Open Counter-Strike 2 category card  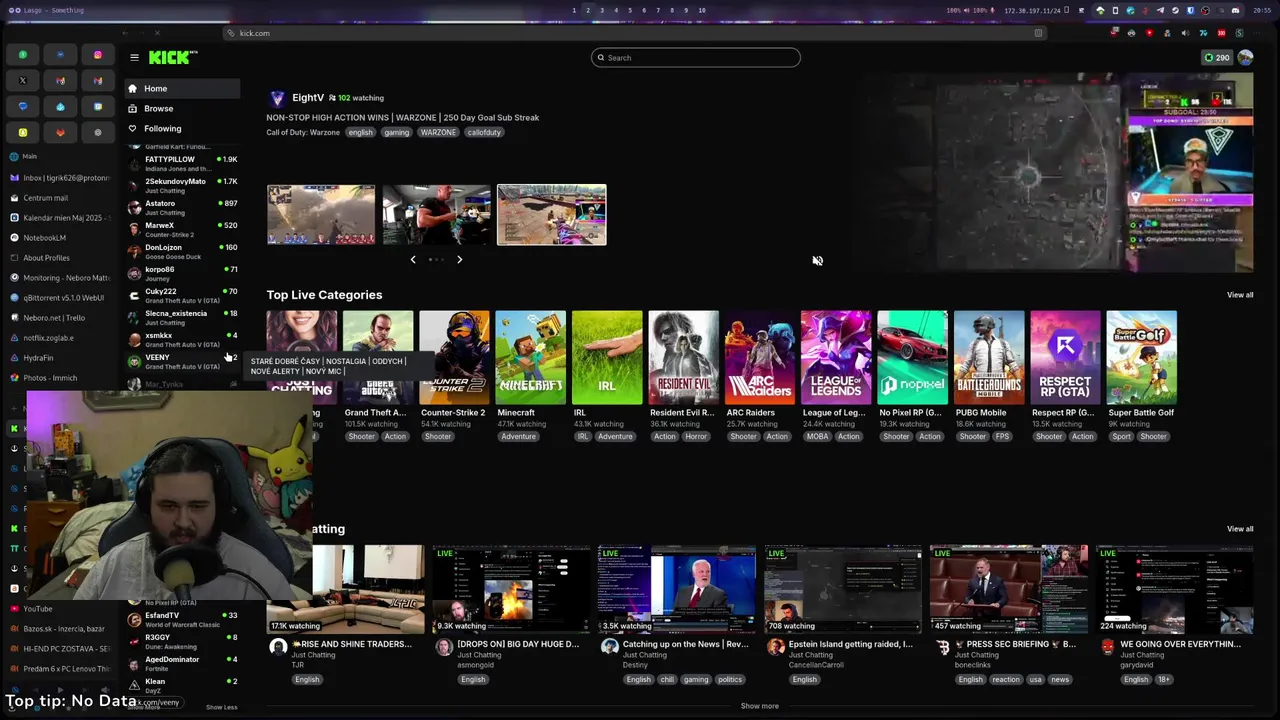[454, 357]
